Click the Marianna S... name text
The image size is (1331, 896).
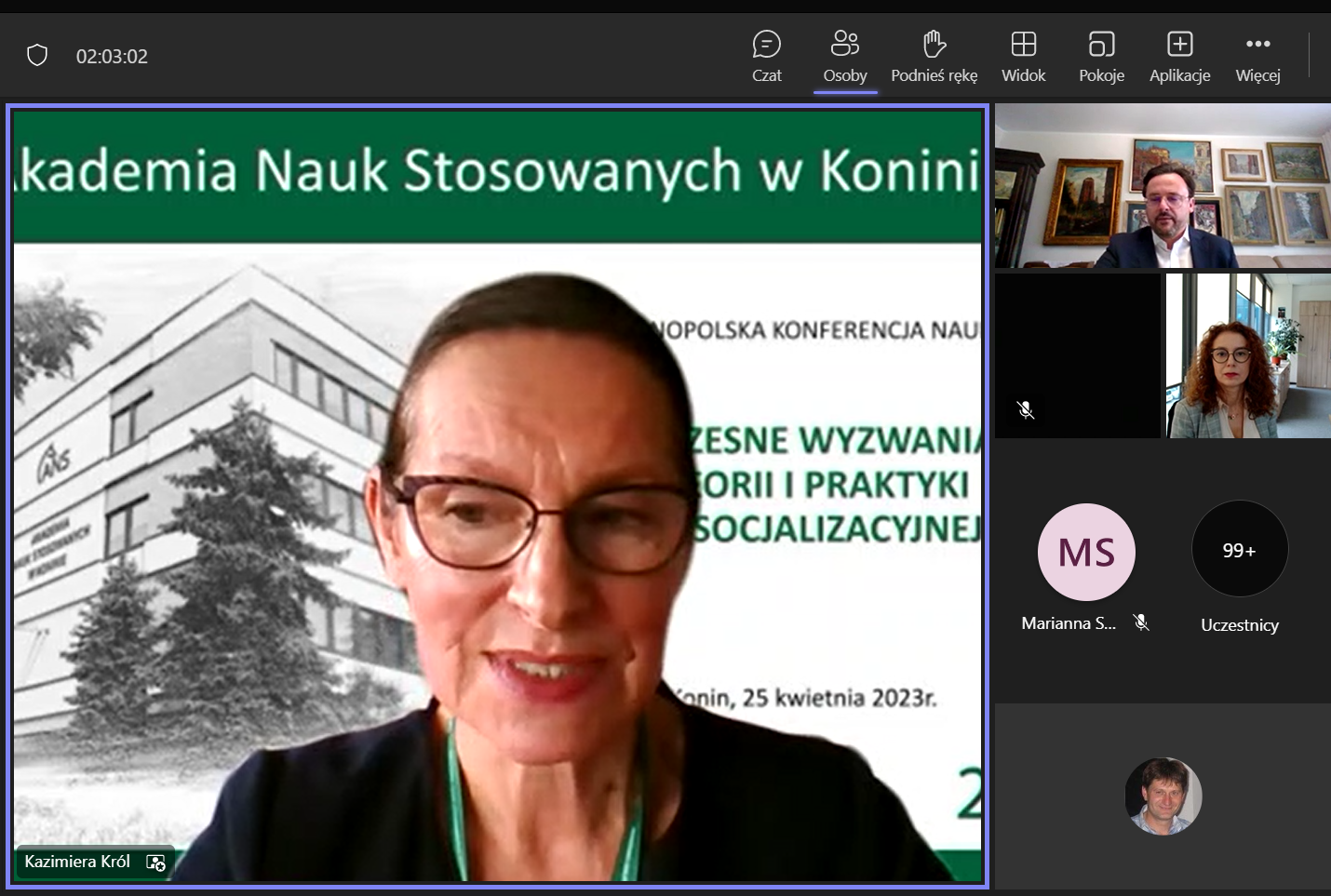pyautogui.click(x=1069, y=623)
